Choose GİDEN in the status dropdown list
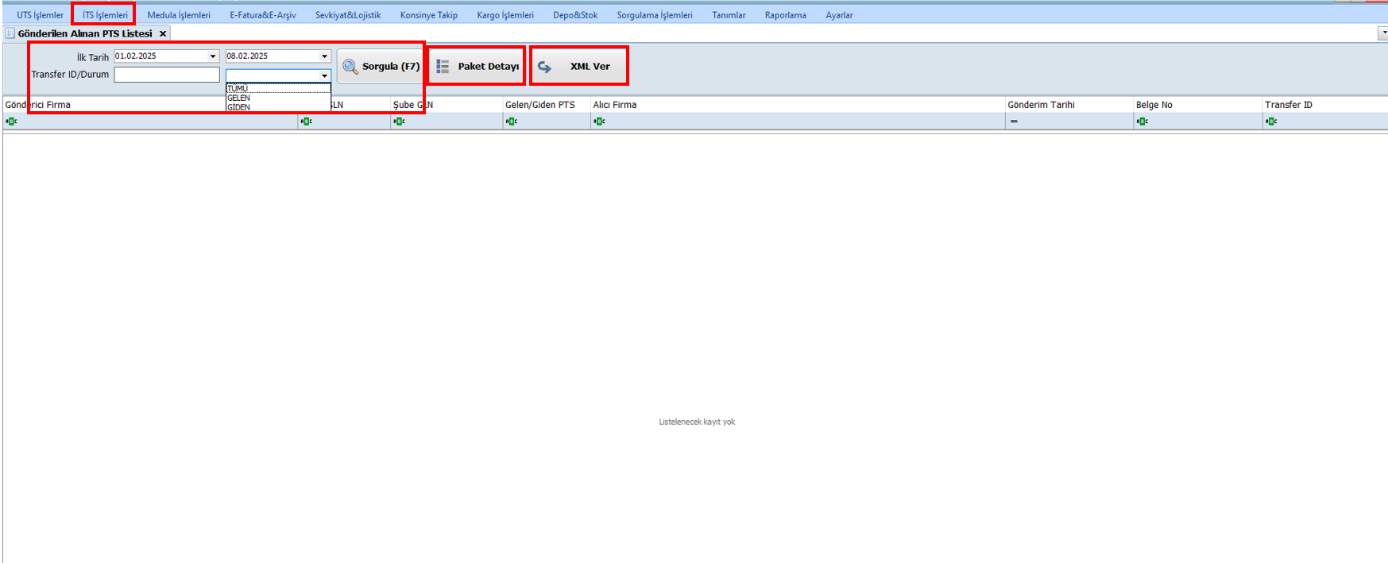 point(239,106)
